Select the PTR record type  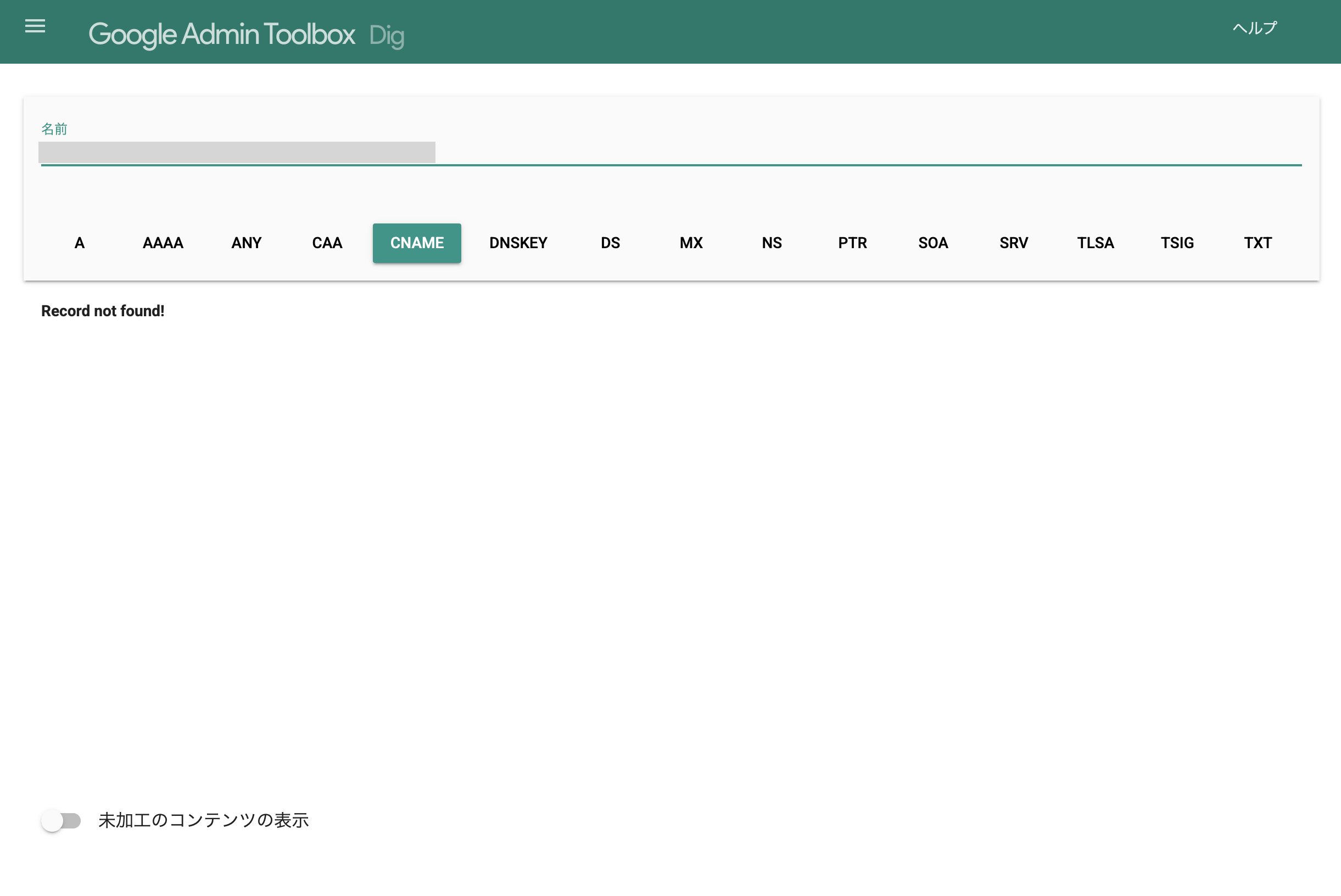[852, 243]
